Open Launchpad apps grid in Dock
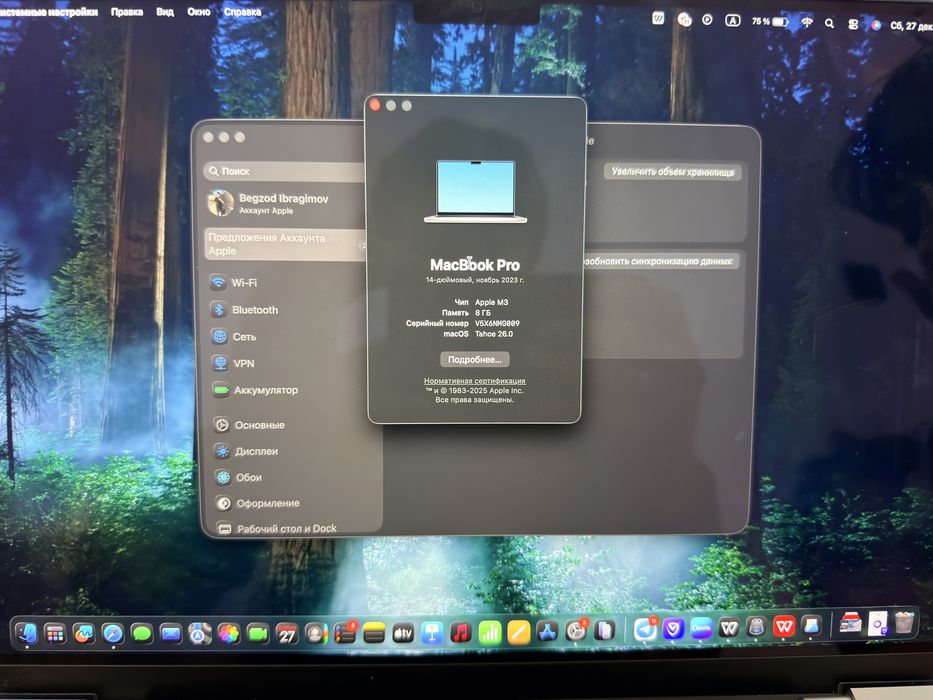Viewport: 933px width, 700px height. point(55,634)
